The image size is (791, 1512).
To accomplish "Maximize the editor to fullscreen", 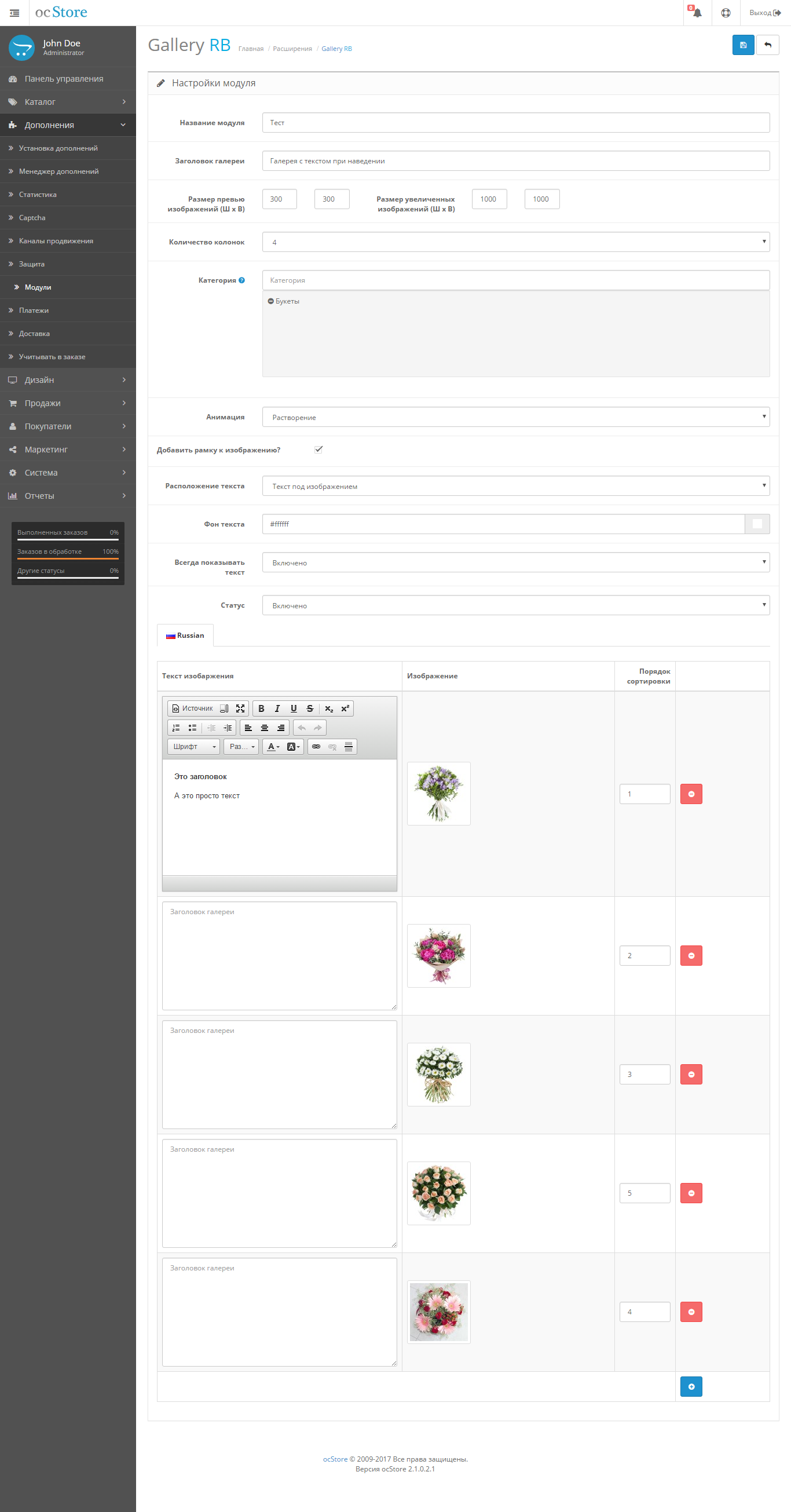I will [x=240, y=708].
